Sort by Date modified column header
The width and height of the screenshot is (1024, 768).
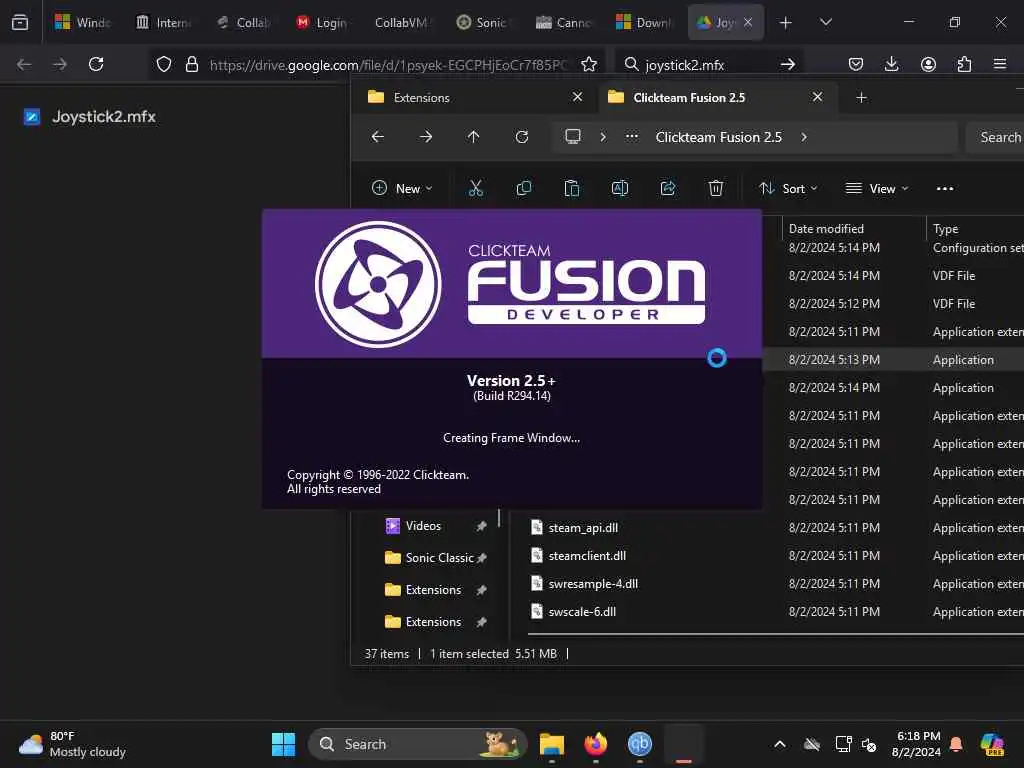pyautogui.click(x=854, y=229)
